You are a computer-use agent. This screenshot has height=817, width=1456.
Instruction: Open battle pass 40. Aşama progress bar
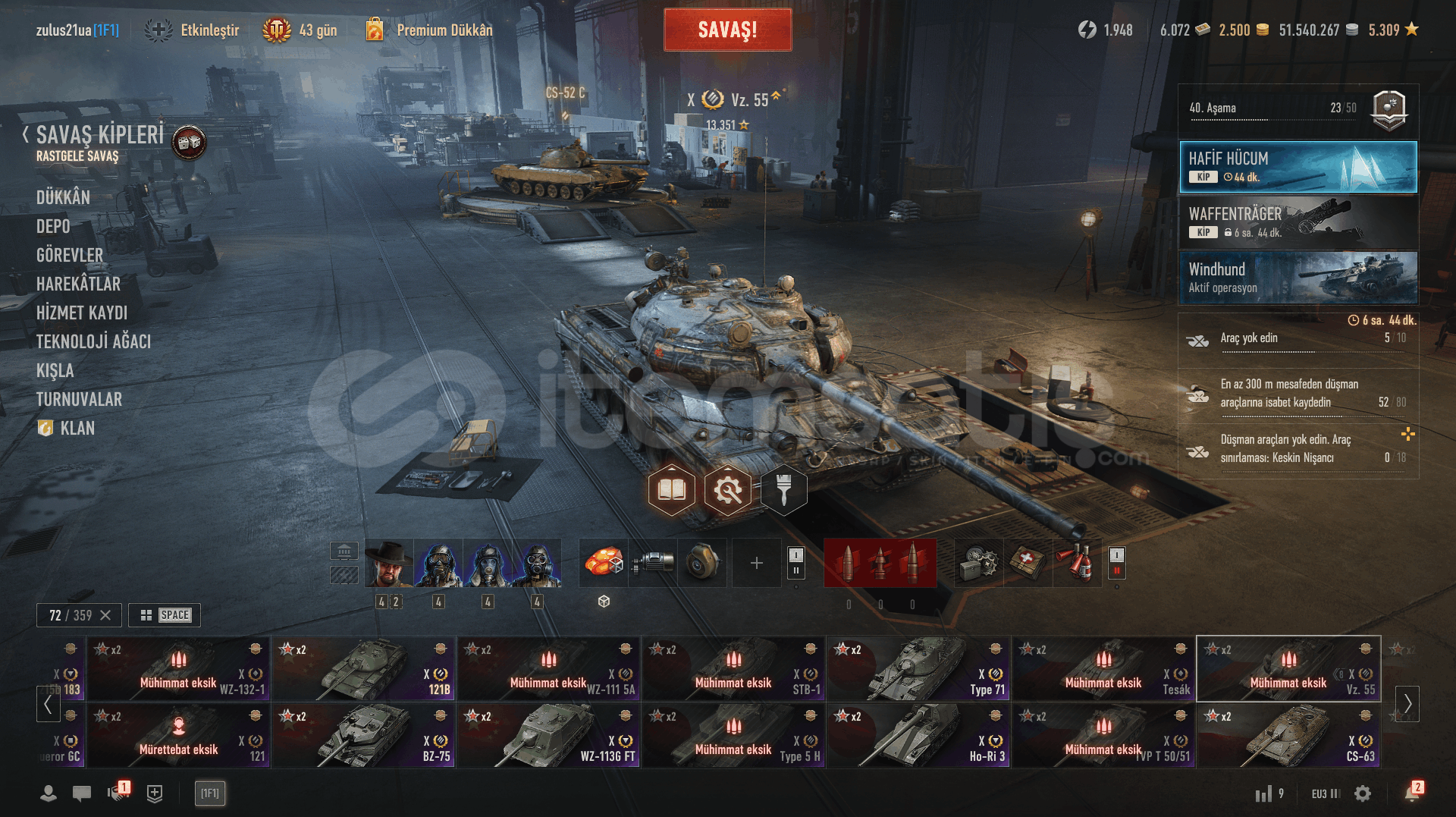coord(1298,110)
